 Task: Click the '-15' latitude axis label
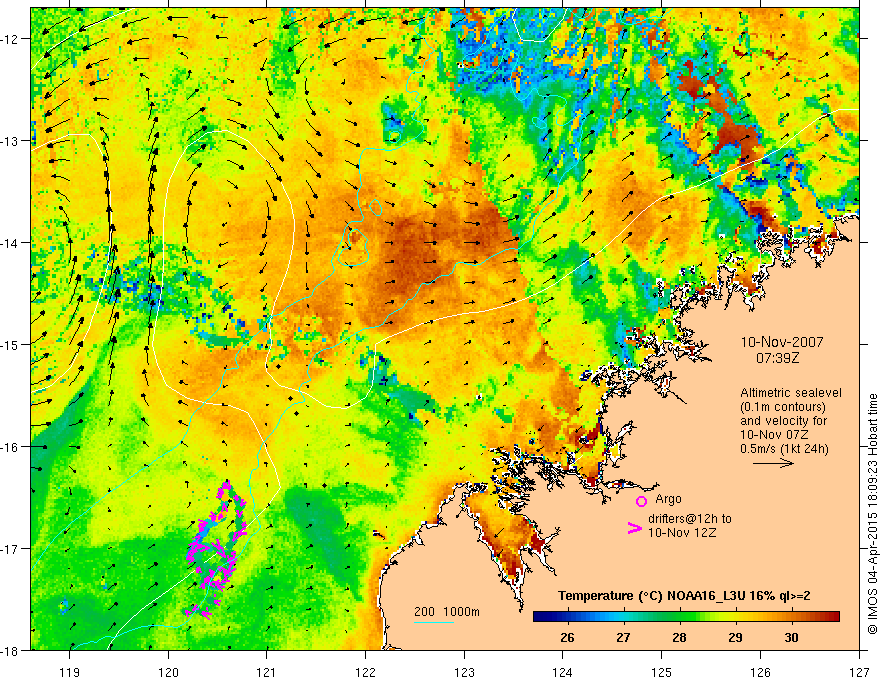11,344
